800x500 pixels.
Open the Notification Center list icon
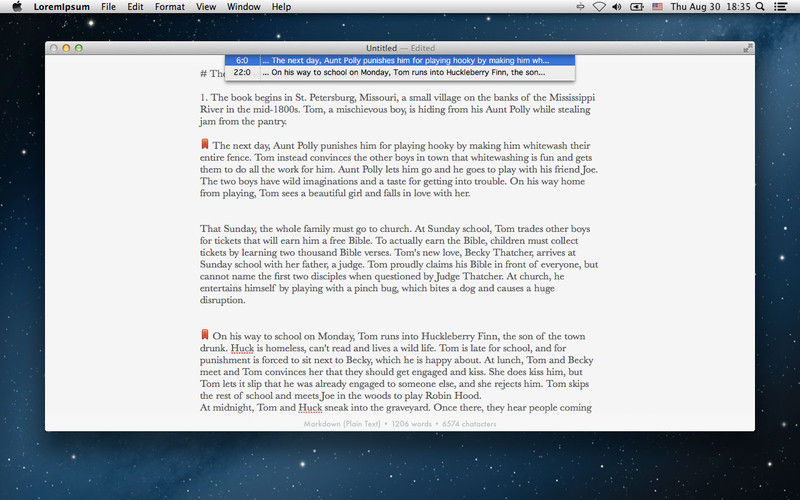point(785,7)
